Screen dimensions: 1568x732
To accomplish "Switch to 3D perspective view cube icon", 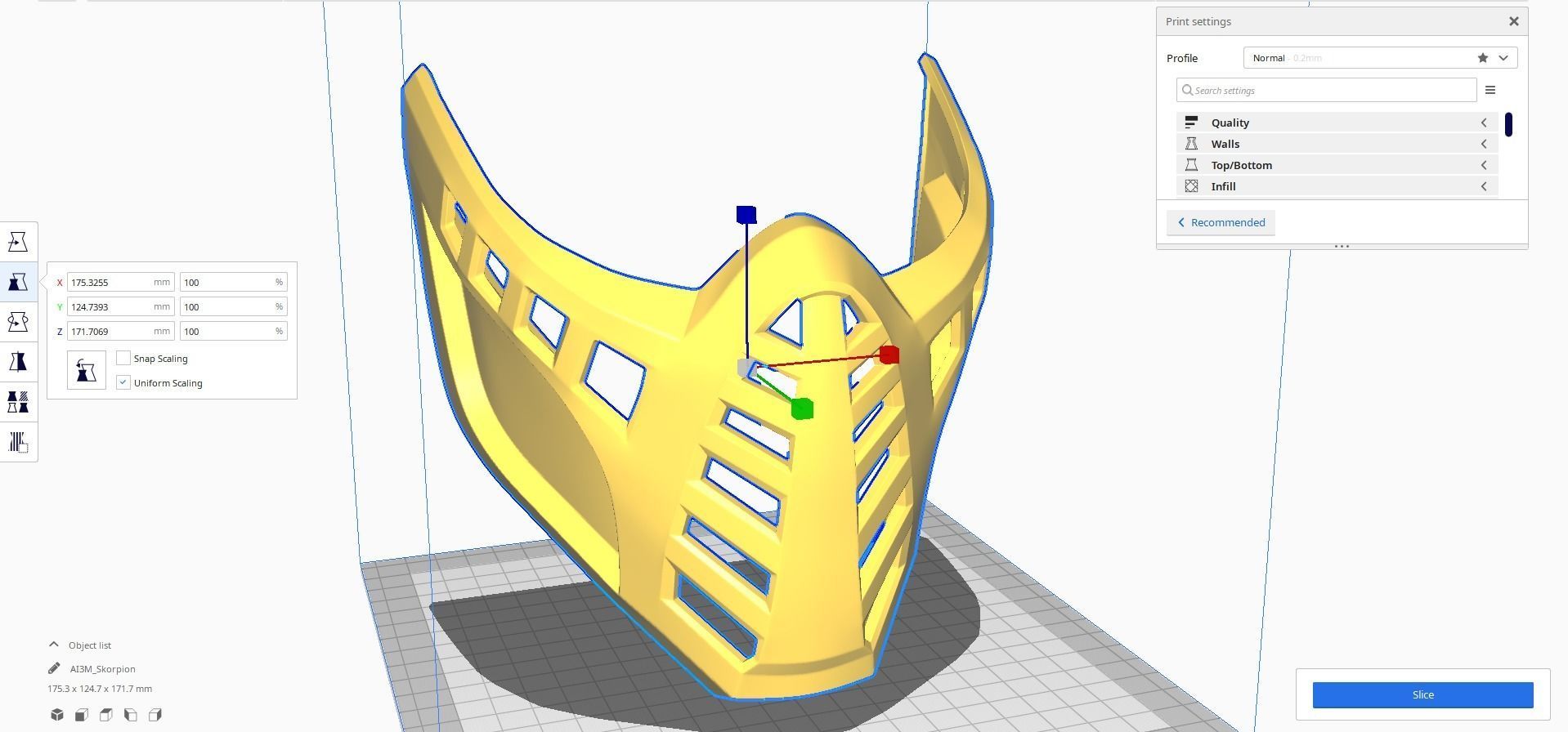I will pyautogui.click(x=56, y=715).
